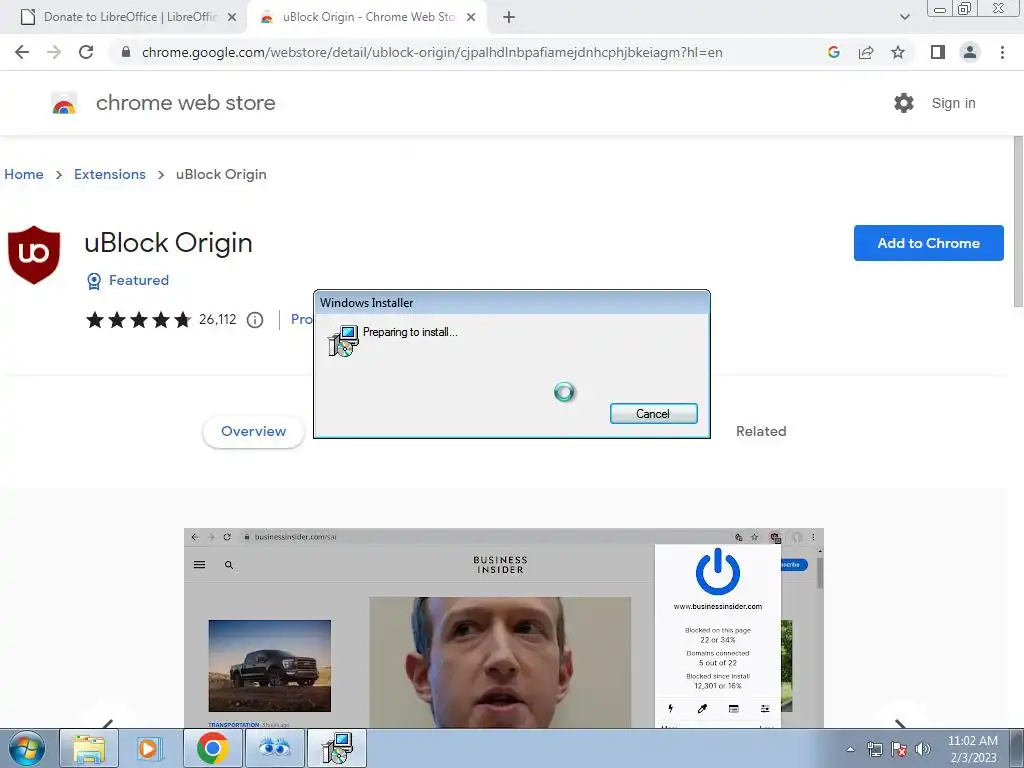
Task: Click the browser forward arrow
Action: pos(54,52)
